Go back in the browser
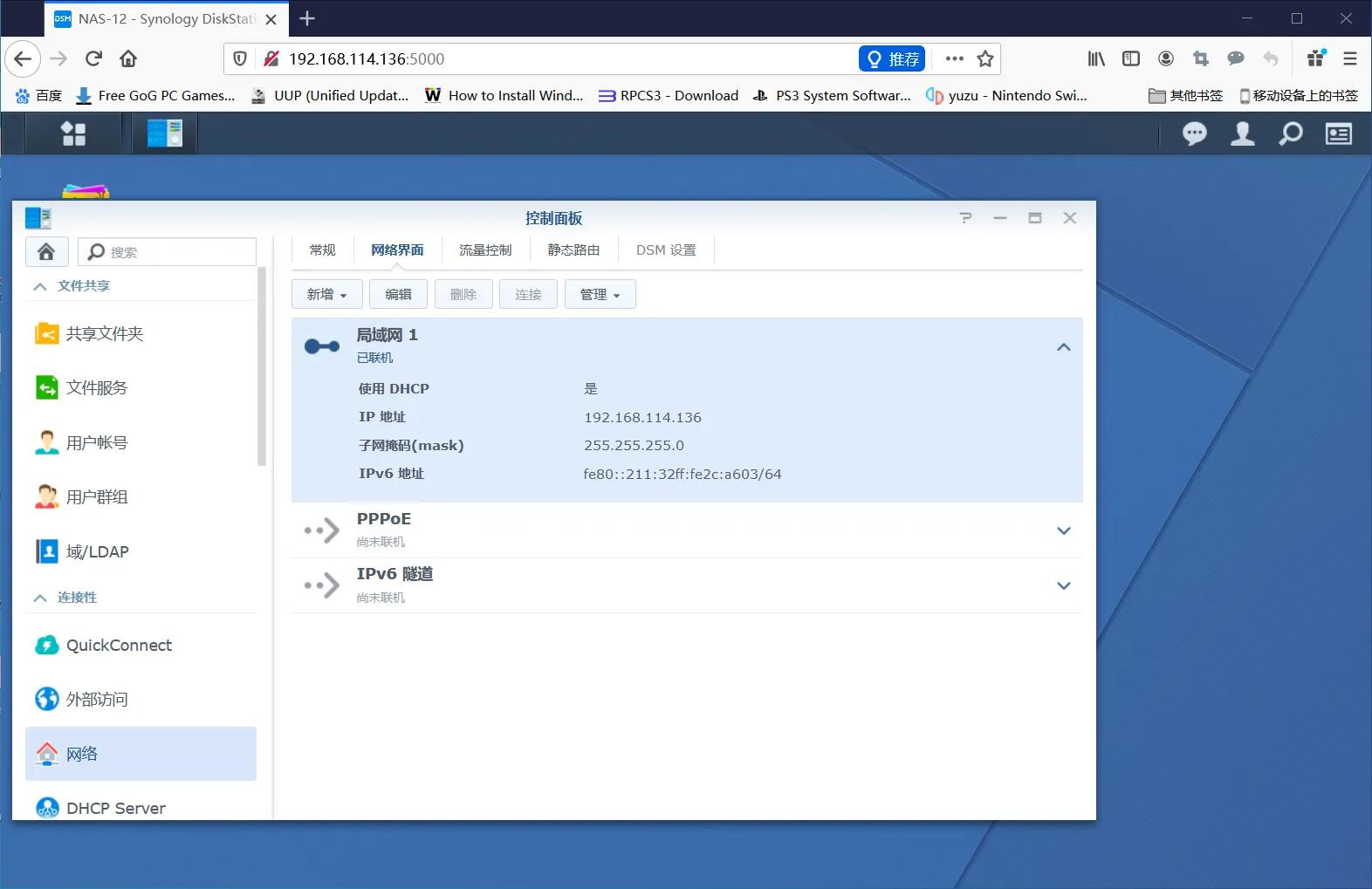This screenshot has width=1372, height=889. (x=23, y=58)
